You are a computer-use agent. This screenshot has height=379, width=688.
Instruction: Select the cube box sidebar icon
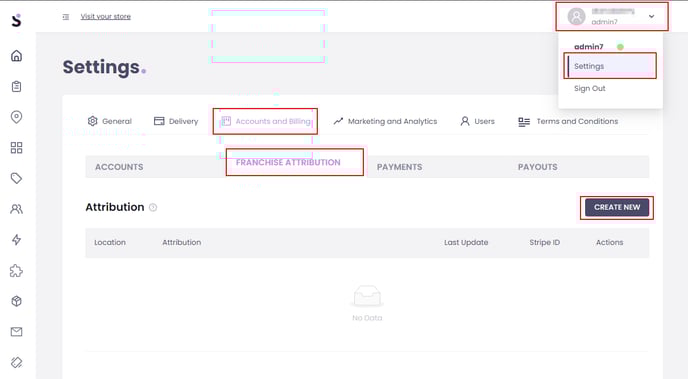click(x=16, y=301)
